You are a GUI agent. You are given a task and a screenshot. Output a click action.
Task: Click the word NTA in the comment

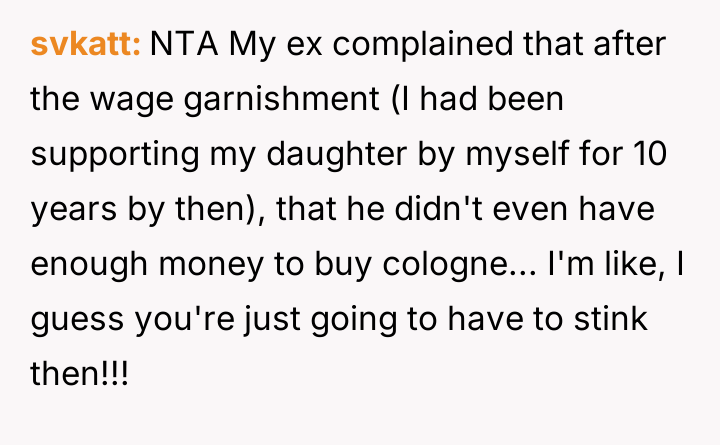185,45
